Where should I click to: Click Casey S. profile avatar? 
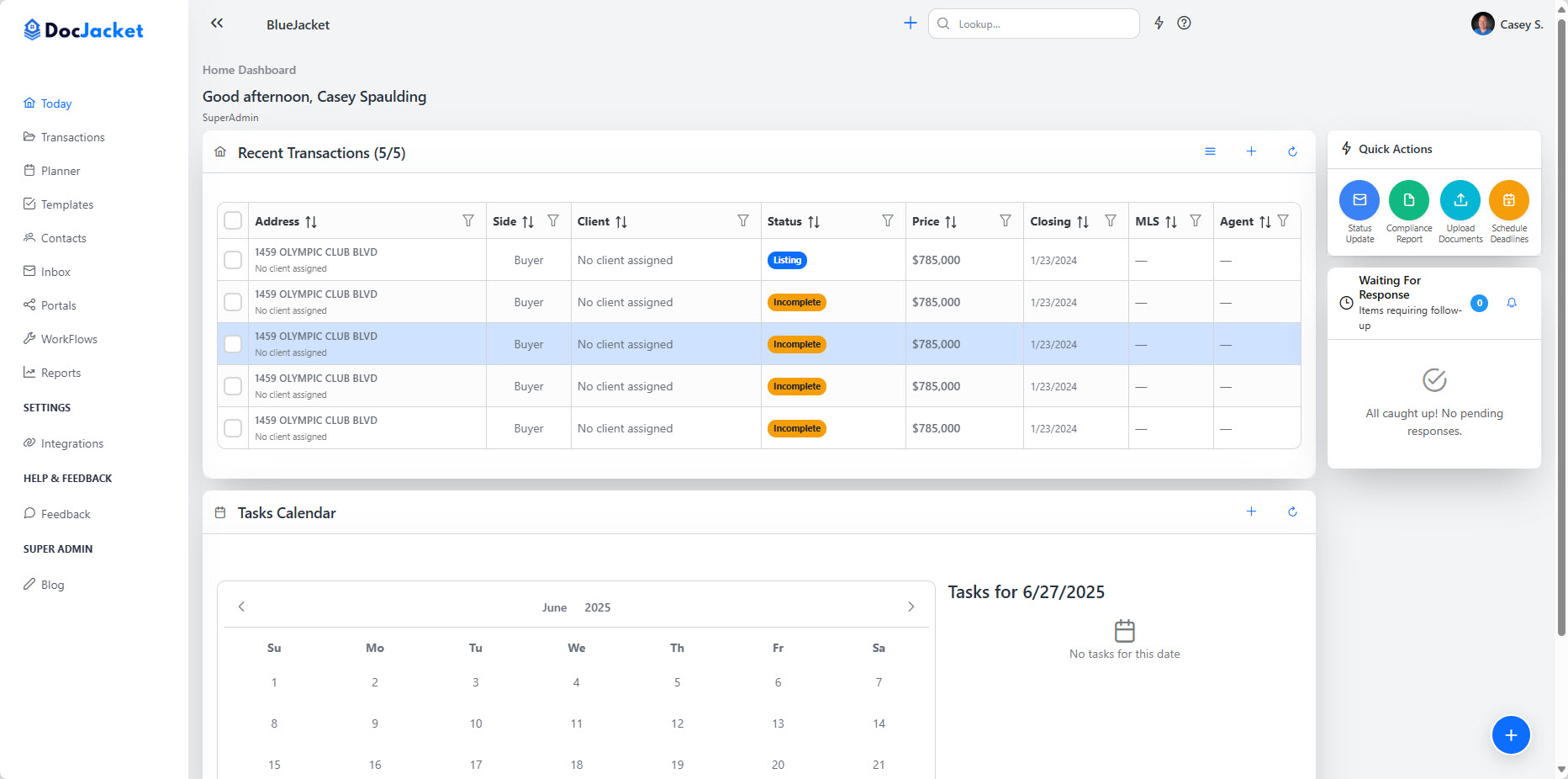(1483, 24)
